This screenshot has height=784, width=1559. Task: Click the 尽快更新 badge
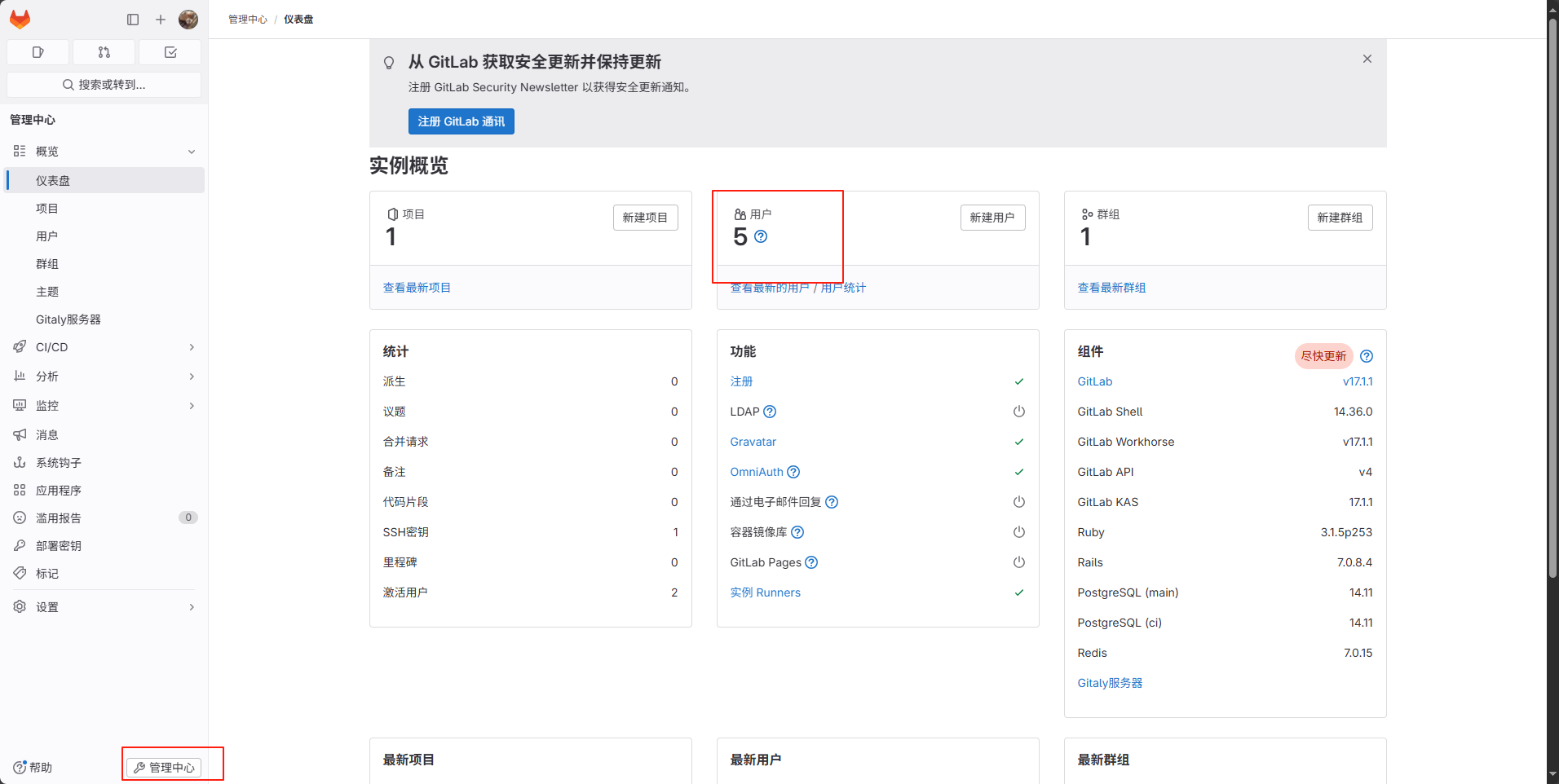[1323, 356]
